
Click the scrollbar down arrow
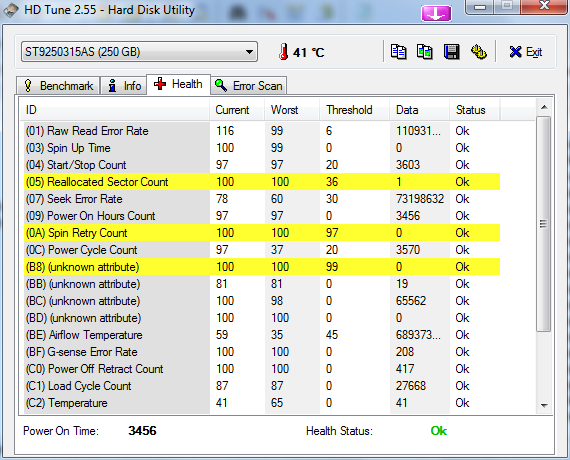coord(544,405)
